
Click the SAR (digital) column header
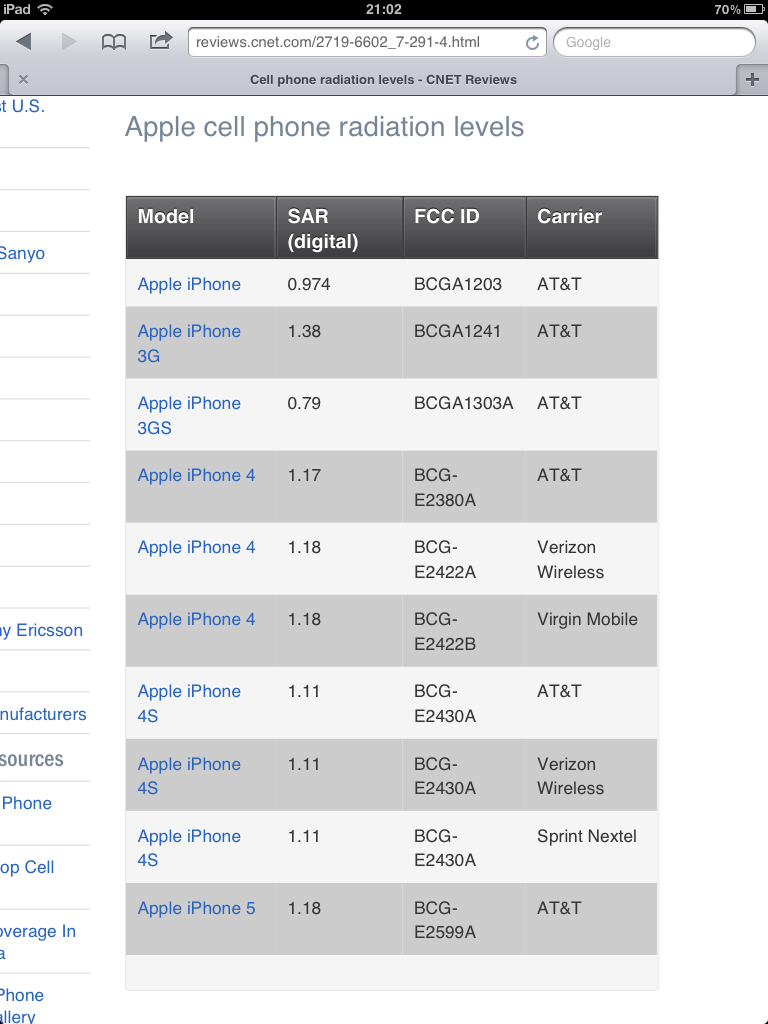(x=340, y=227)
